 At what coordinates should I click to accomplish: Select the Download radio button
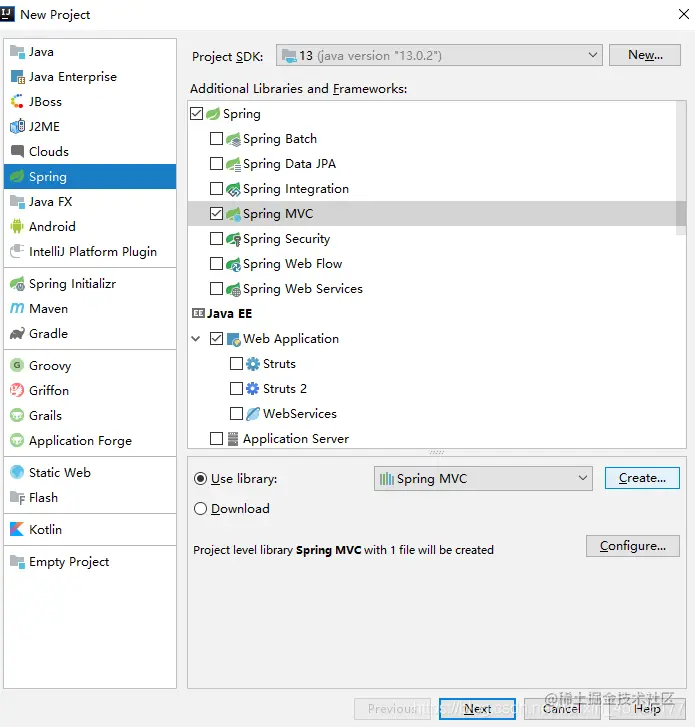pyautogui.click(x=200, y=509)
